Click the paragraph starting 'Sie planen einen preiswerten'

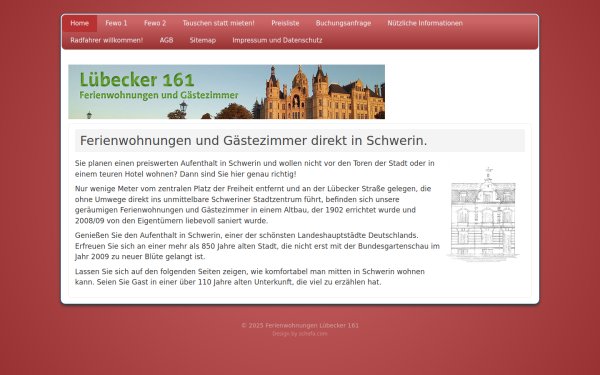pyautogui.click(x=255, y=169)
